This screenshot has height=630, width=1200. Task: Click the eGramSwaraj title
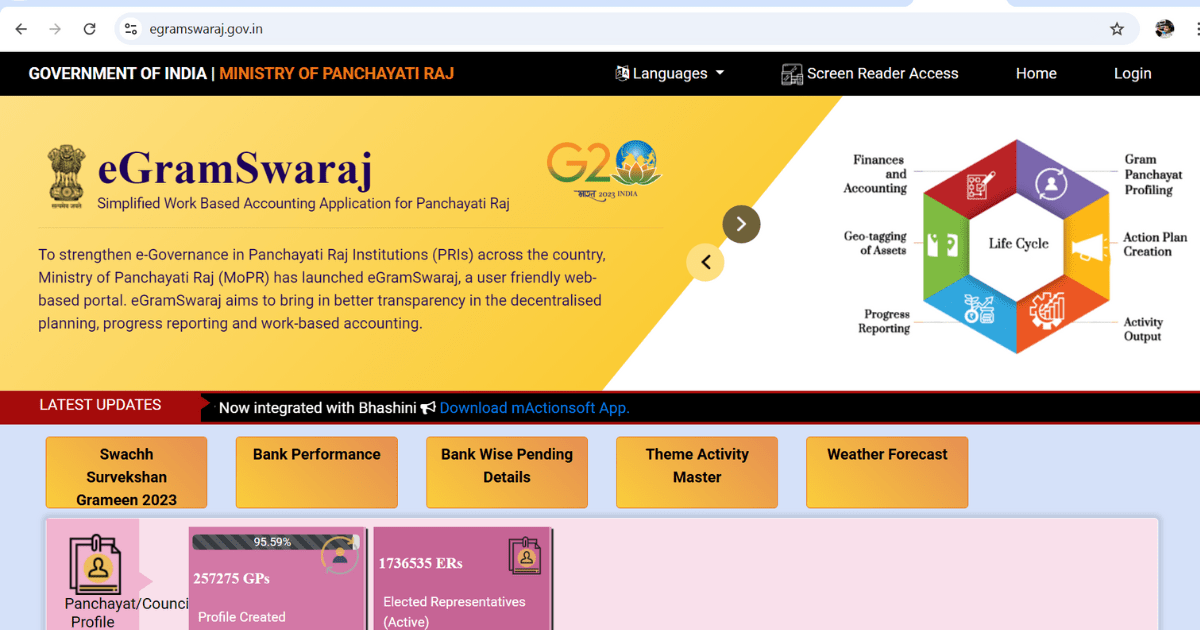pyautogui.click(x=235, y=169)
